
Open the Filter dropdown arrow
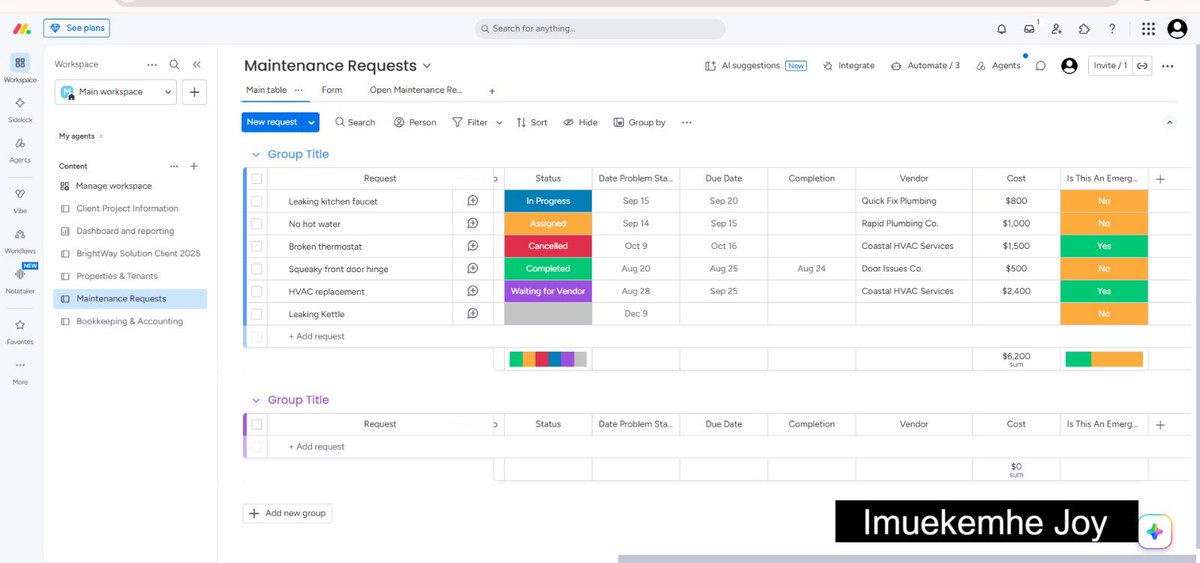[x=499, y=122]
